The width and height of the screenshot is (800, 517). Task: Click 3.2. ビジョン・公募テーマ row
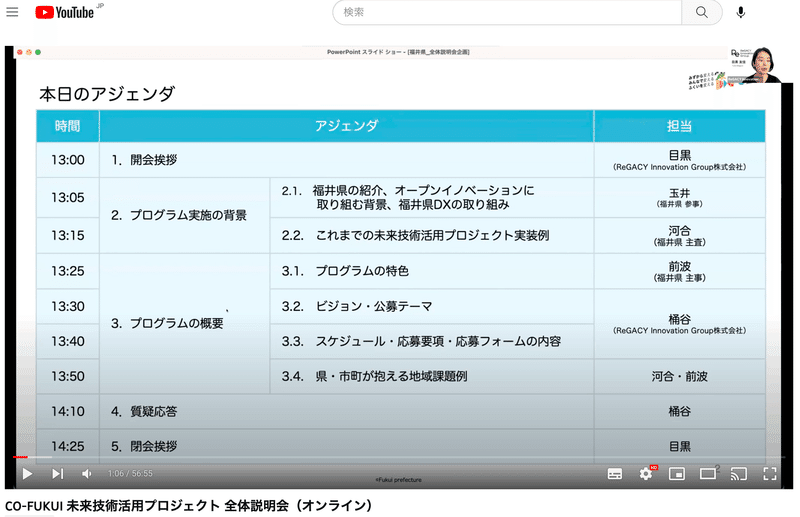click(432, 306)
